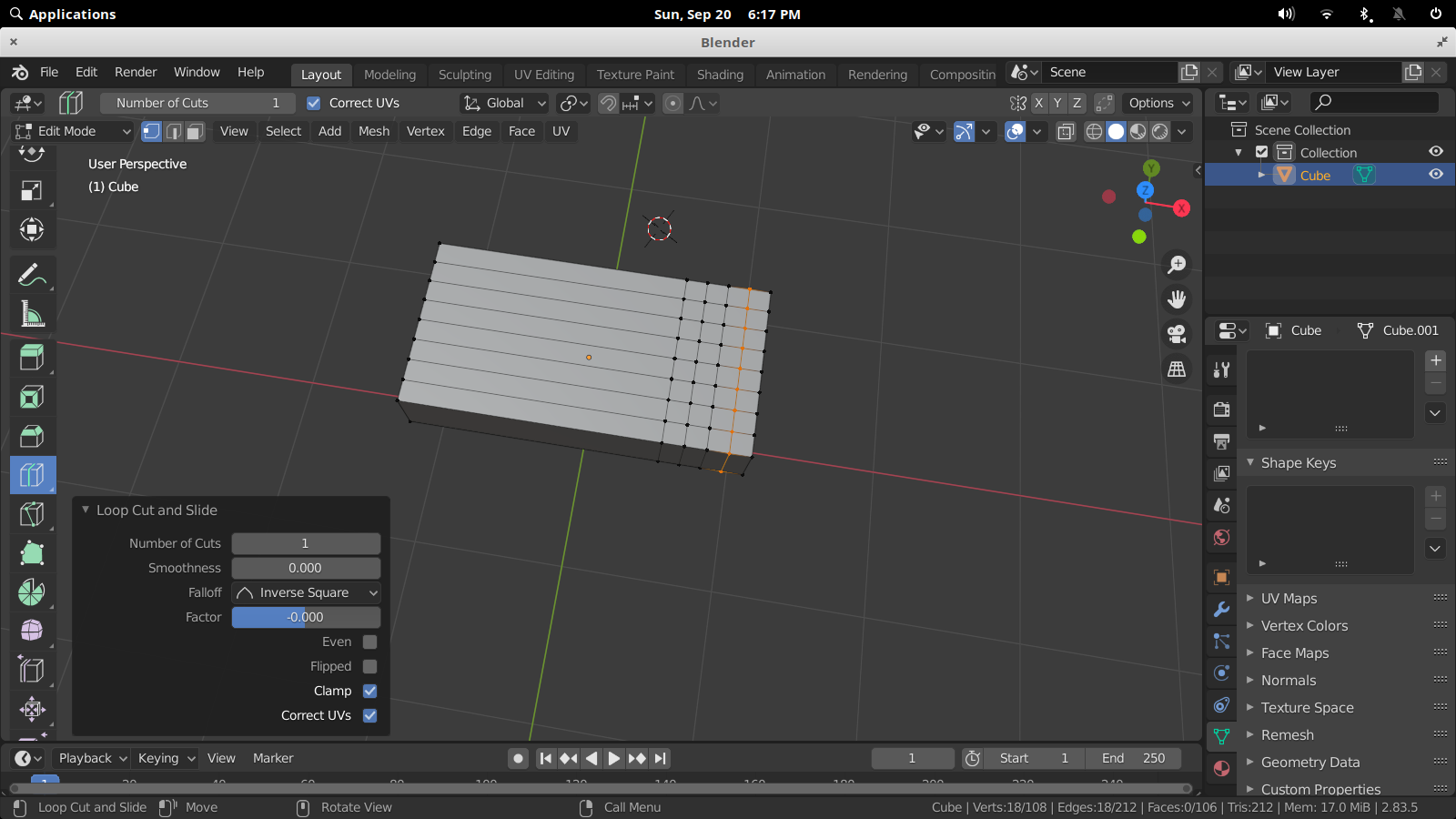
Task: Add a vertex group with plus button
Action: click(x=1435, y=360)
